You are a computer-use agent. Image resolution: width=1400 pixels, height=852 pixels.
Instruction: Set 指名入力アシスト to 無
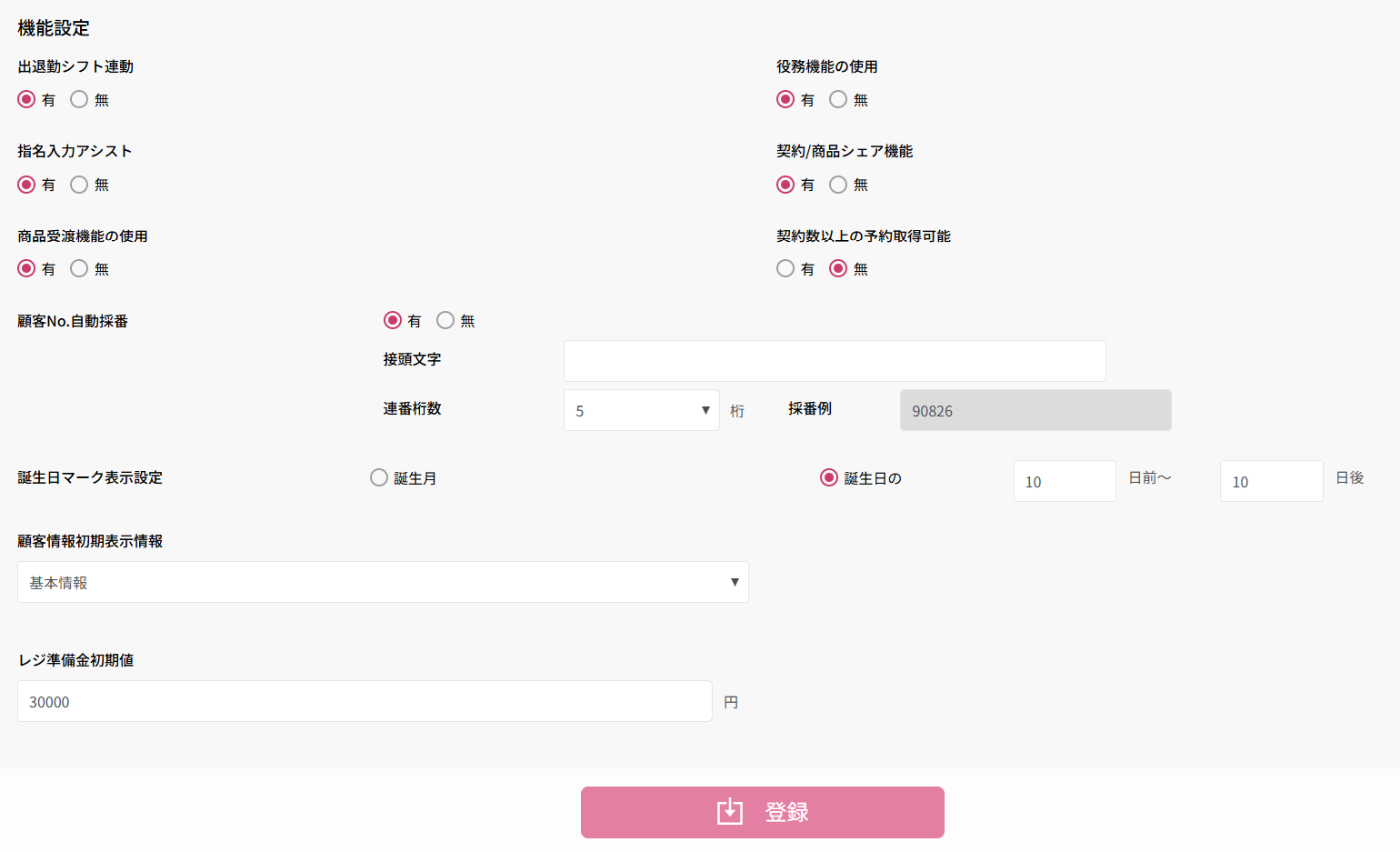pyautogui.click(x=80, y=185)
